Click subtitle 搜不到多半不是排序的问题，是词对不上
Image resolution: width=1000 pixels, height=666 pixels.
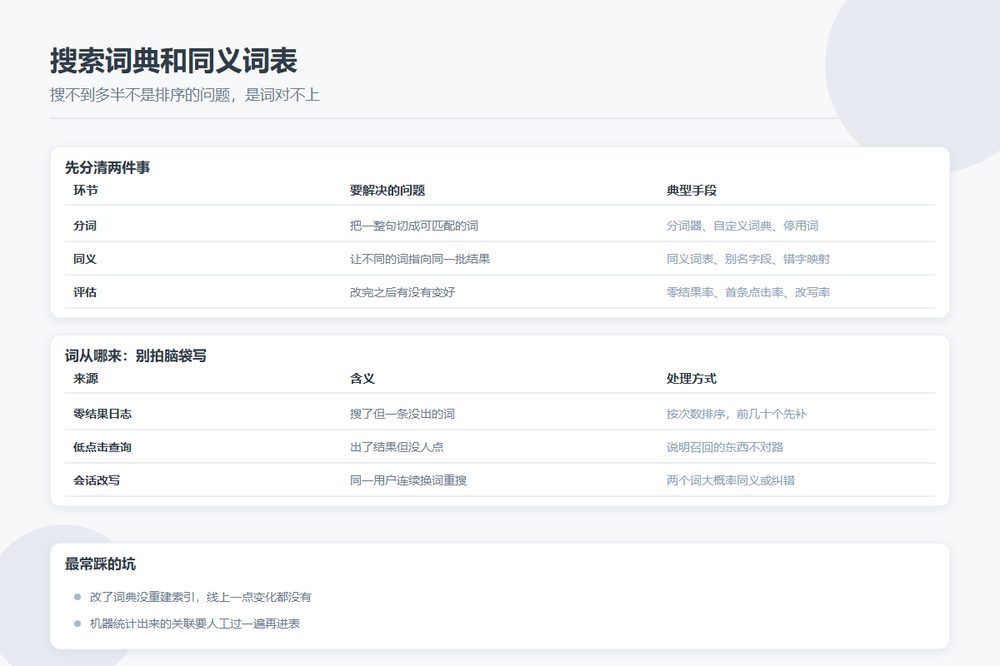tap(185, 95)
